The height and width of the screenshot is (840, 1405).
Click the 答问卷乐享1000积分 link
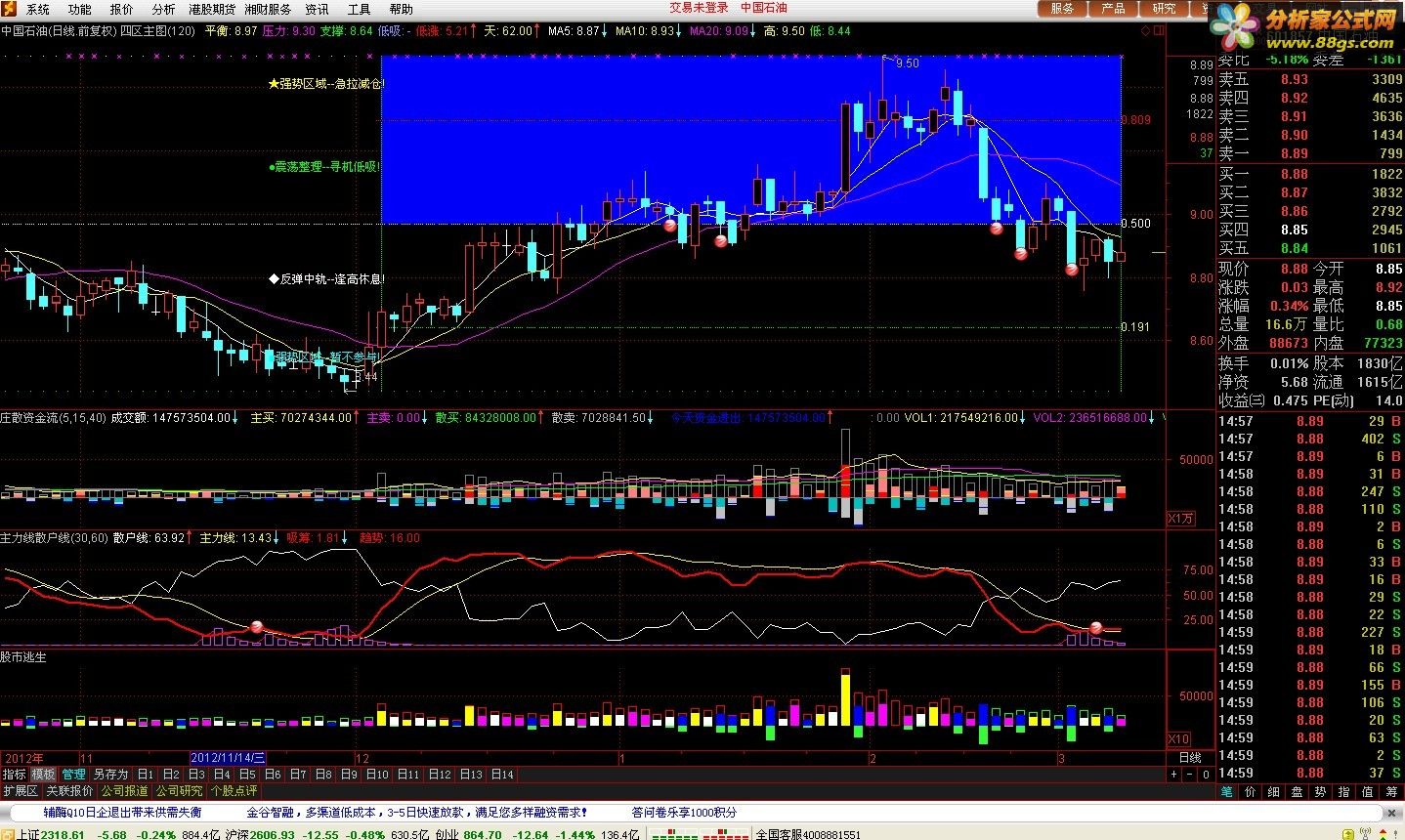pos(684,812)
